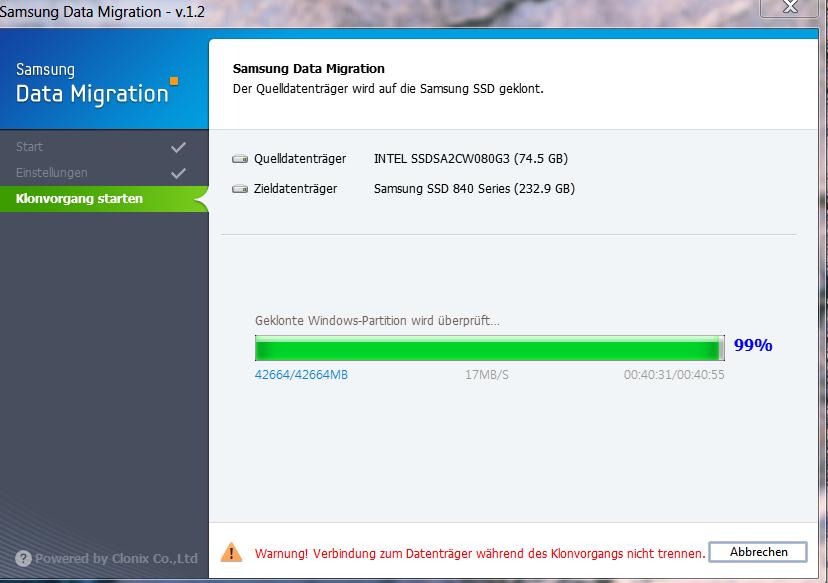Open the Klonvorgang starten step
Screen dimensions: 828x583
pyautogui.click(x=104, y=199)
